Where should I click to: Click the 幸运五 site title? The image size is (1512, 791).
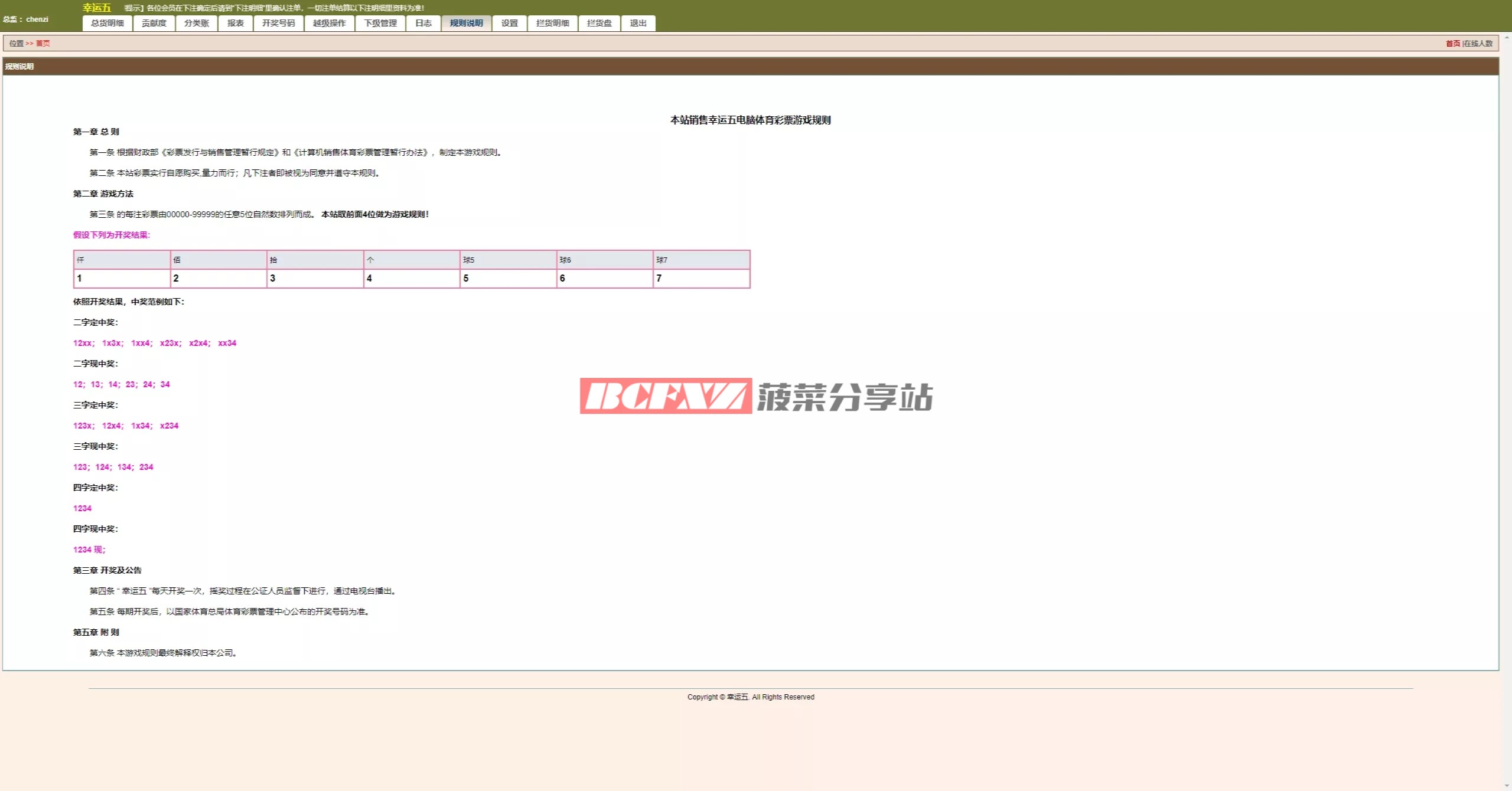(x=97, y=8)
